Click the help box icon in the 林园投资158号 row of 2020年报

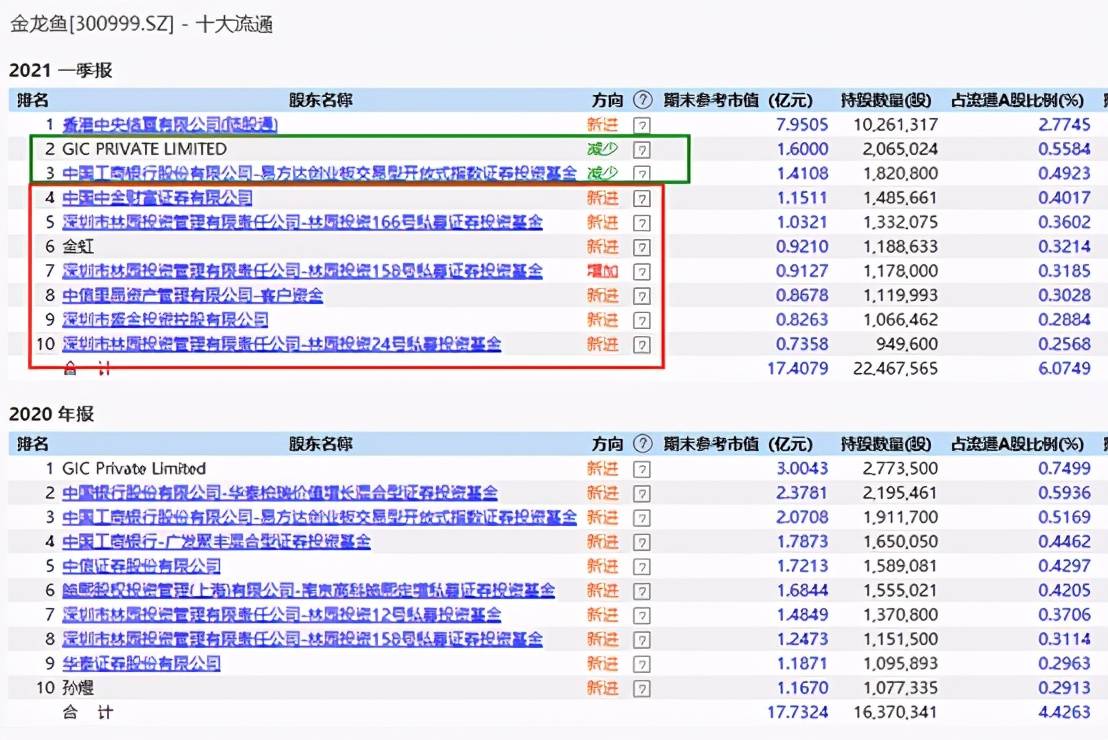pos(642,640)
